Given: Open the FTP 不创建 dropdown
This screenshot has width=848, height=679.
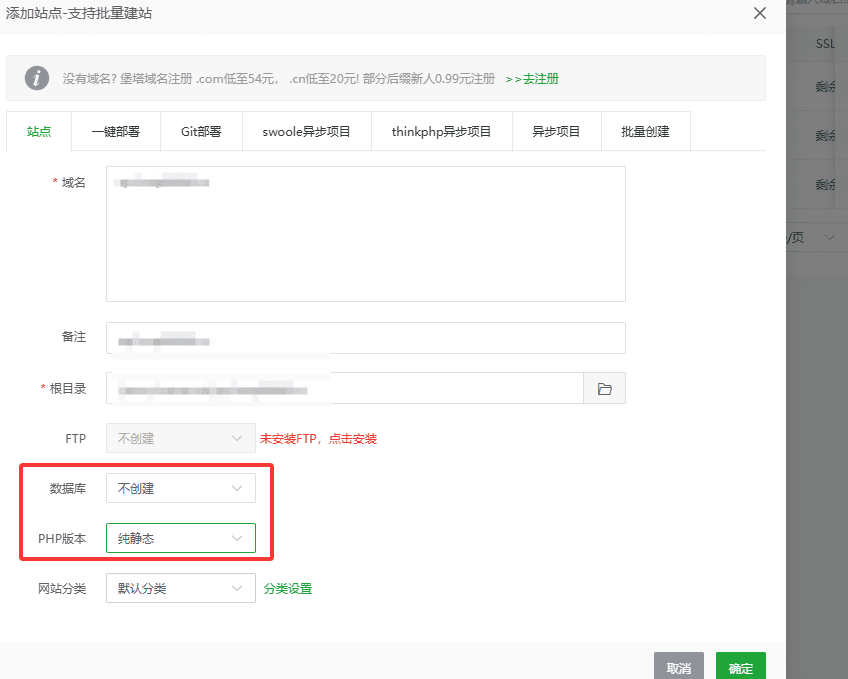Looking at the screenshot, I should coord(180,438).
